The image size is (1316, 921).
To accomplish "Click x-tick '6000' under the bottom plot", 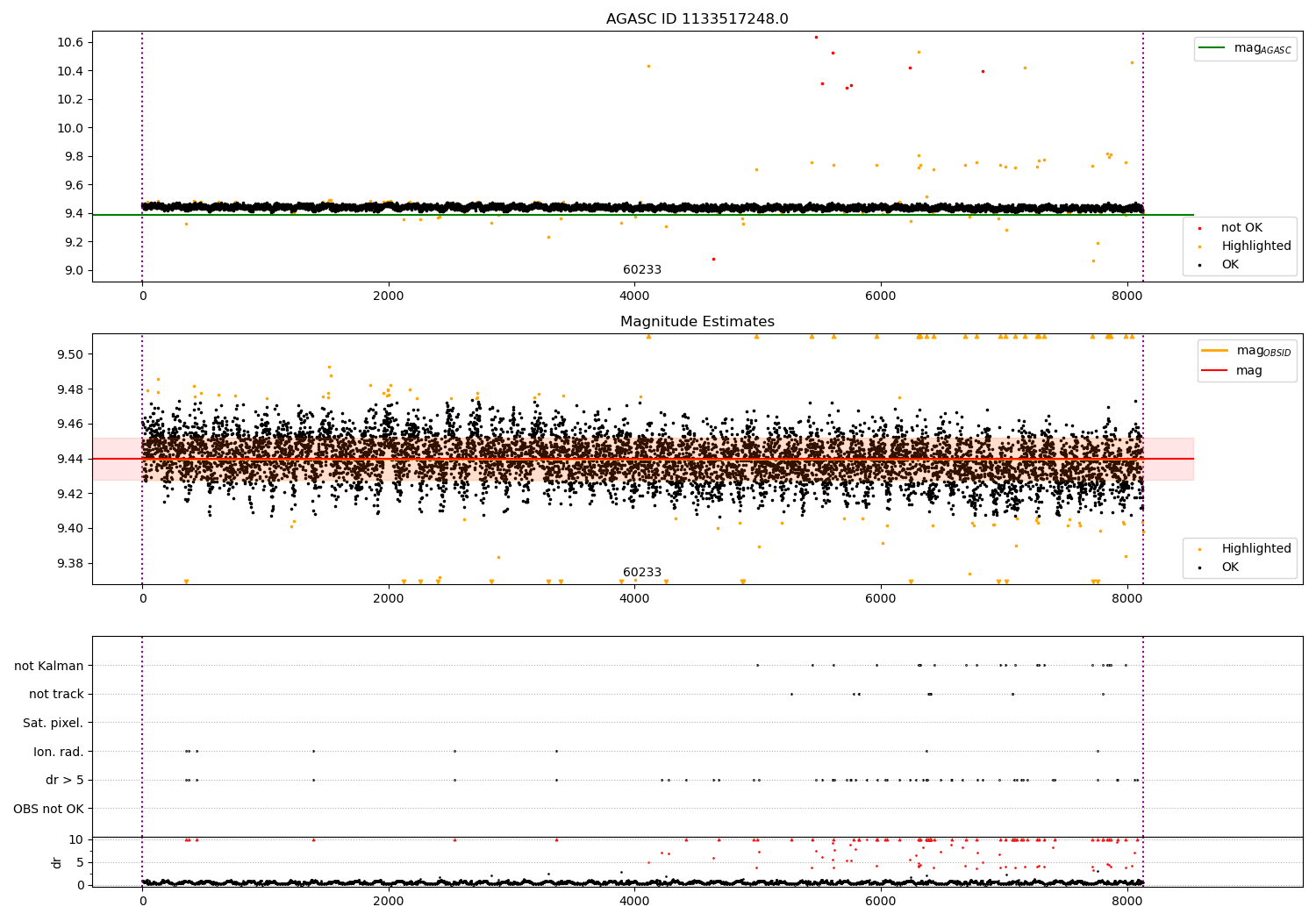I will [881, 902].
